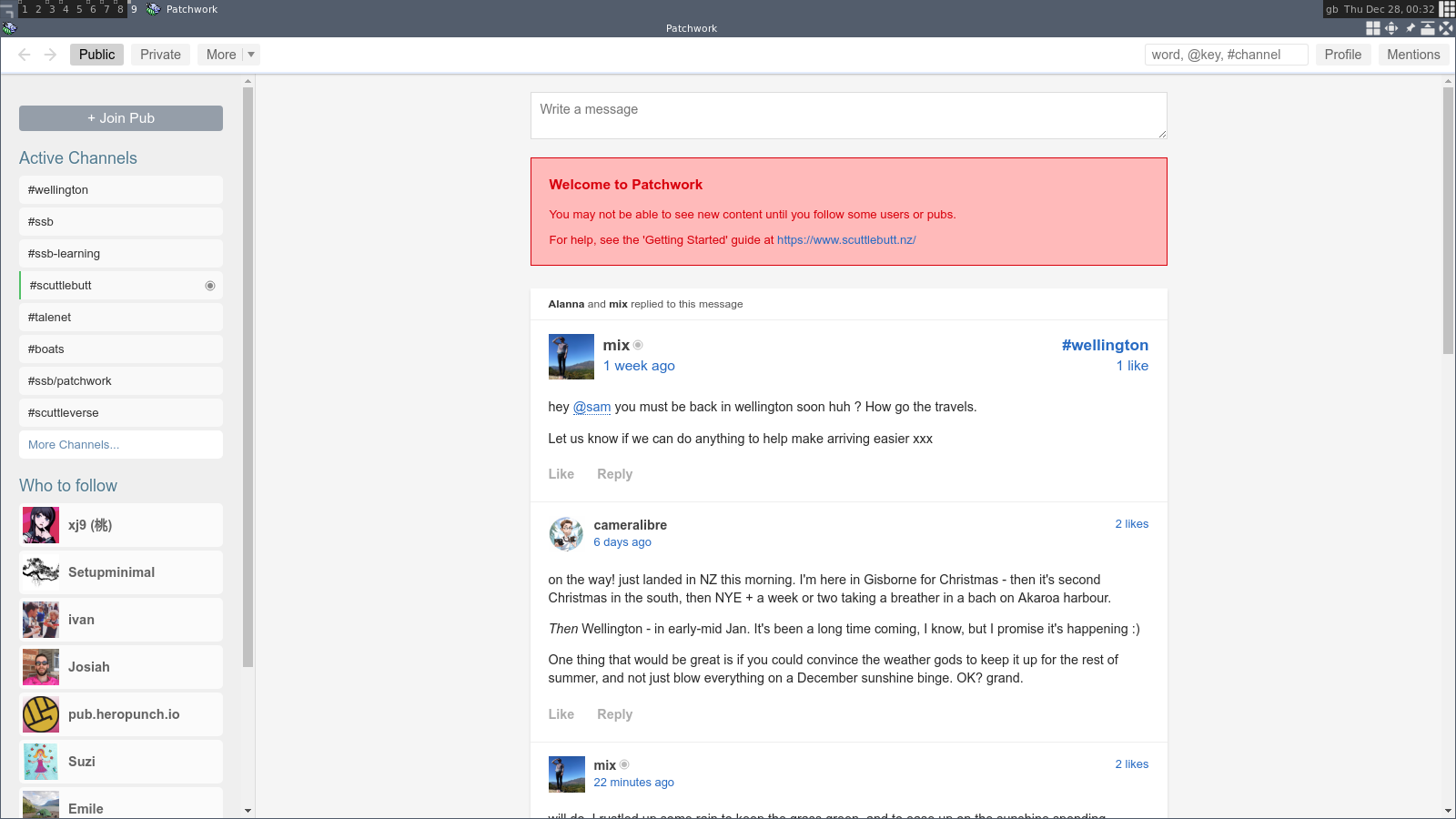Open the #ssb-learning channel

pos(121,254)
